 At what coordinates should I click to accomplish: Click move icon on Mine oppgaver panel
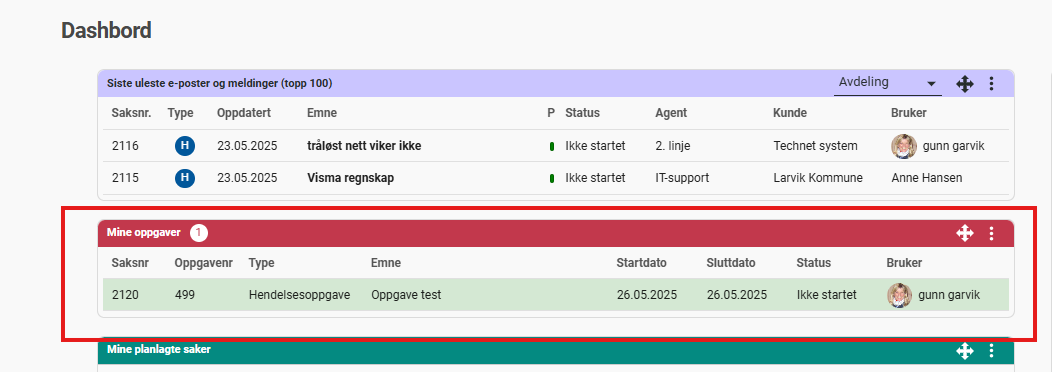[964, 234]
